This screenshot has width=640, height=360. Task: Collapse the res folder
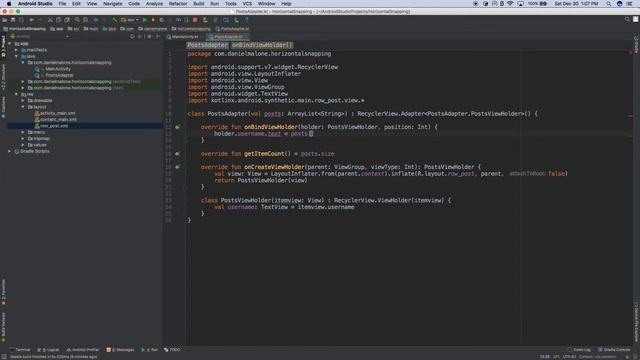click(16, 94)
